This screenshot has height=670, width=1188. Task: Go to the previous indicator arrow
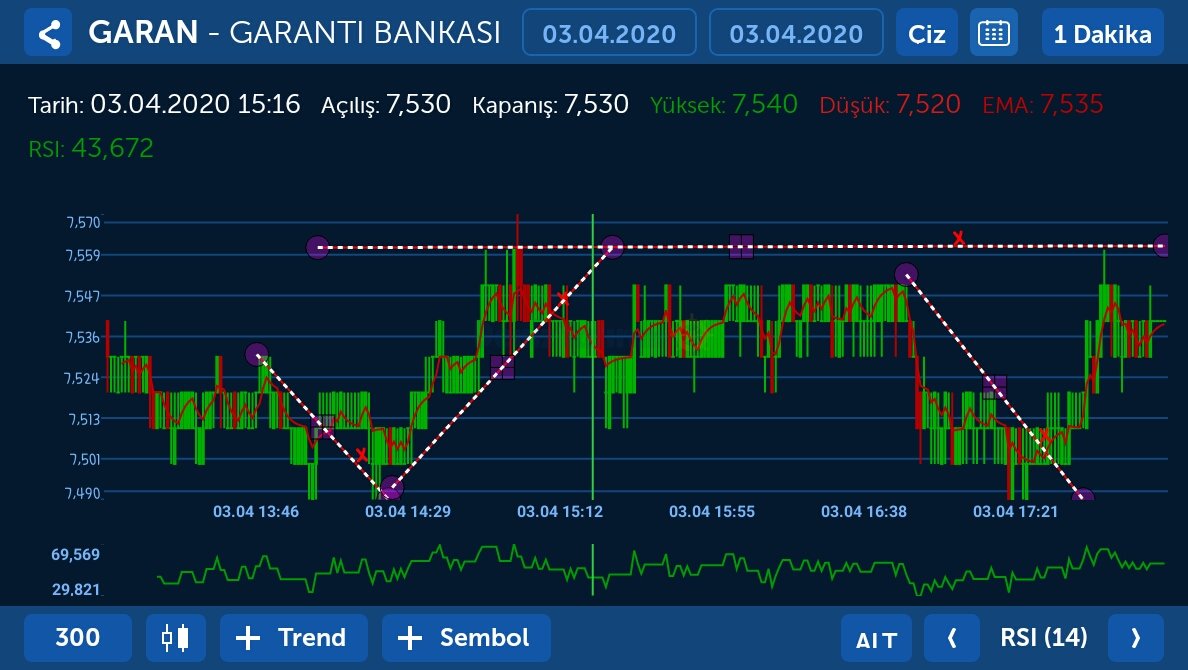(x=952, y=637)
